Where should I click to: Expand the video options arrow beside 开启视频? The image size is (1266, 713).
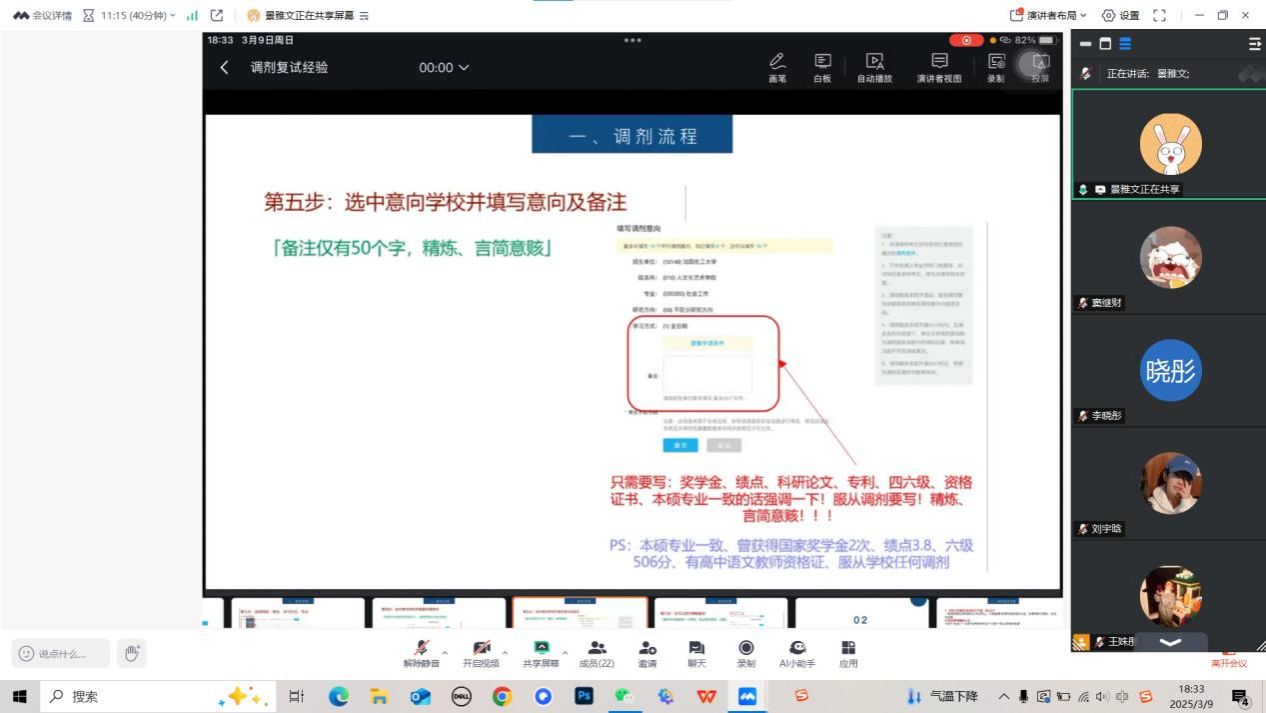coord(505,652)
